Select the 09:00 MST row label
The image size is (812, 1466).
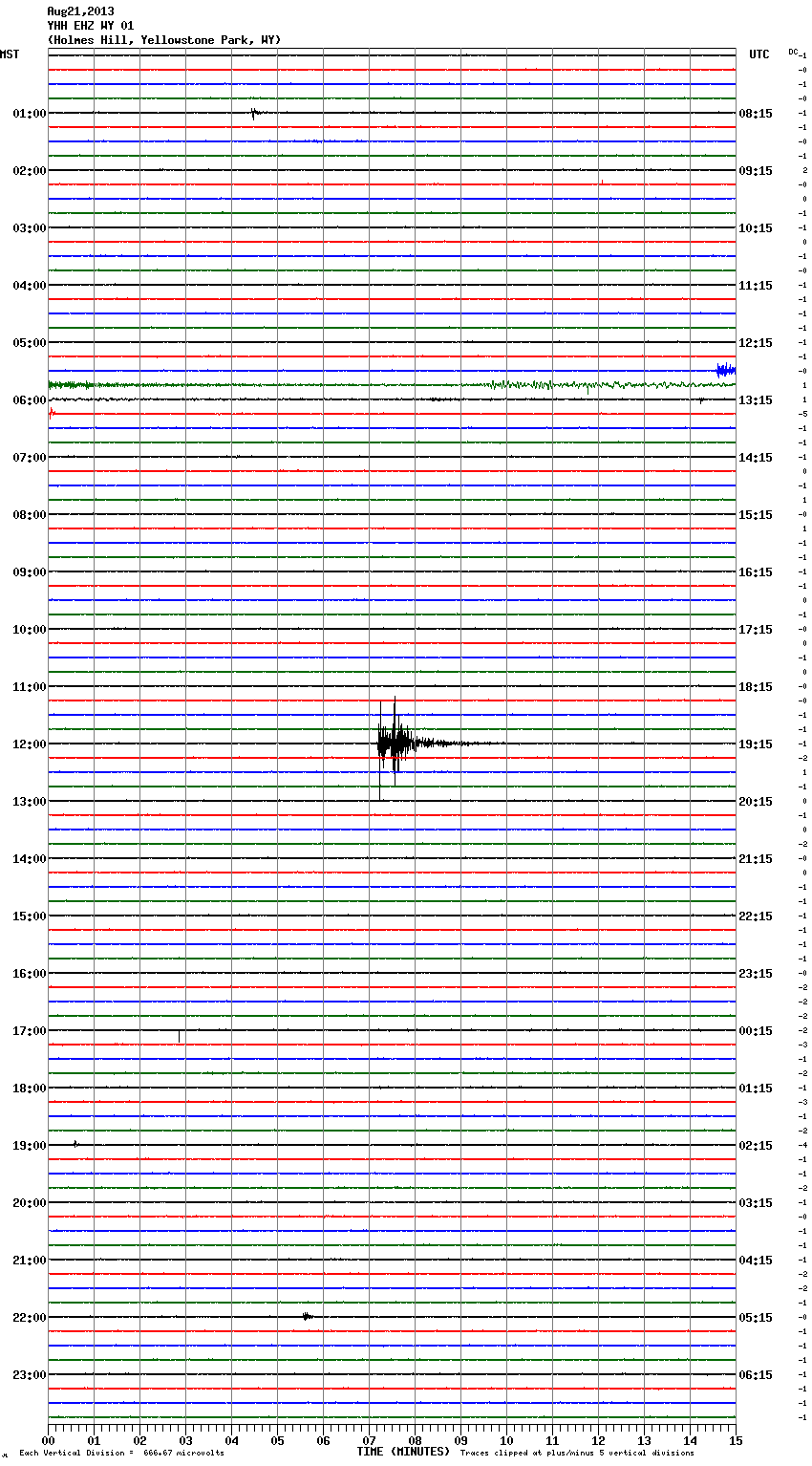click(29, 572)
